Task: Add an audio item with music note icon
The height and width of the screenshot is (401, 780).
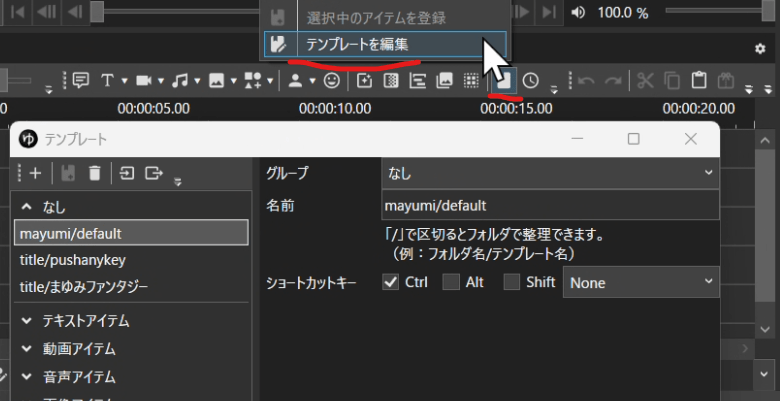Action: 180,80
